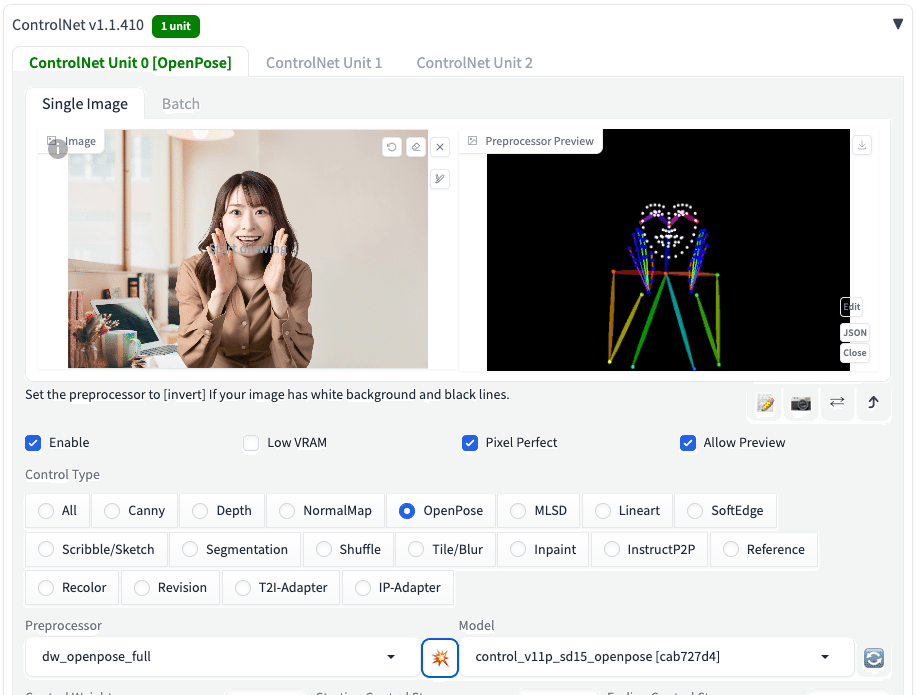916x695 pixels.
Task: Open the Preprocessor dropdown dw_openpose_full
Action: pyautogui.click(x=222, y=657)
